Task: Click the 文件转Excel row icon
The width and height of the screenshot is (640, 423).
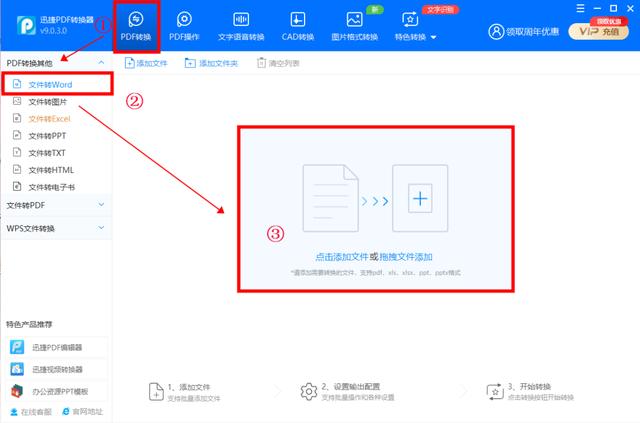Action: tap(17, 118)
